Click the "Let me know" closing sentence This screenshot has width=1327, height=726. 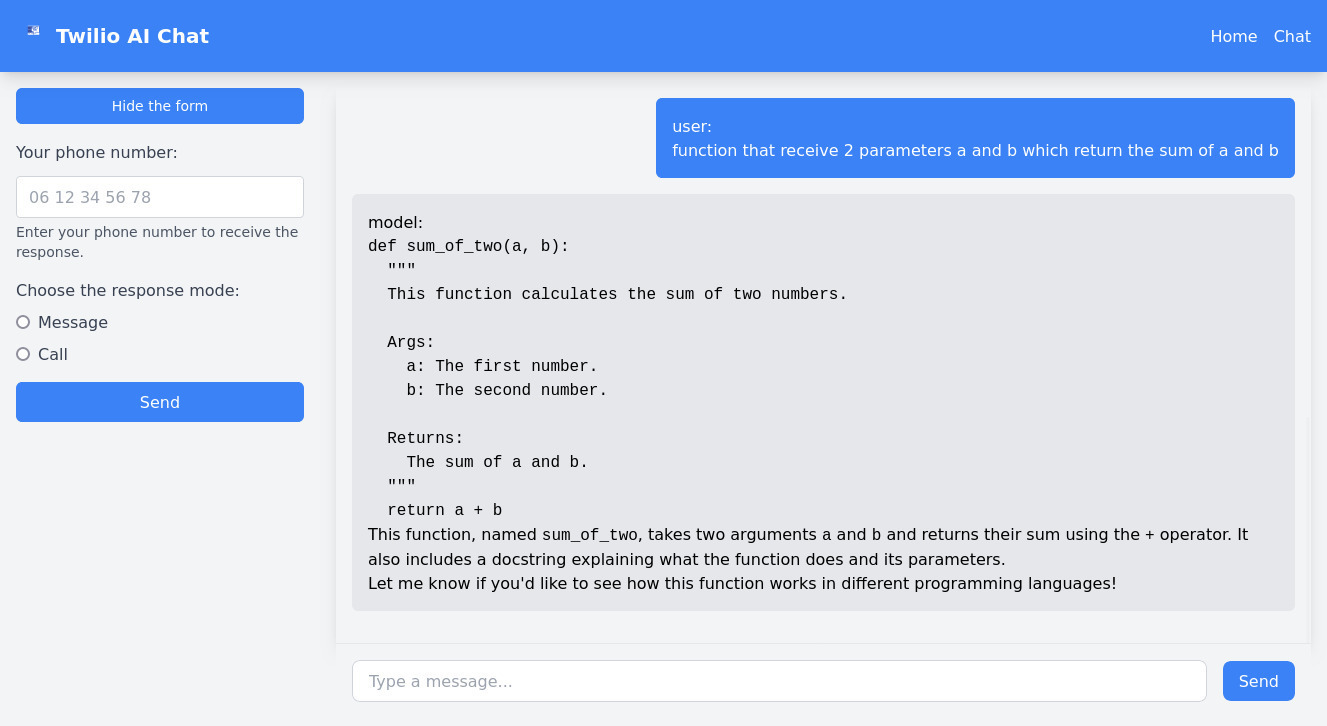click(x=742, y=583)
